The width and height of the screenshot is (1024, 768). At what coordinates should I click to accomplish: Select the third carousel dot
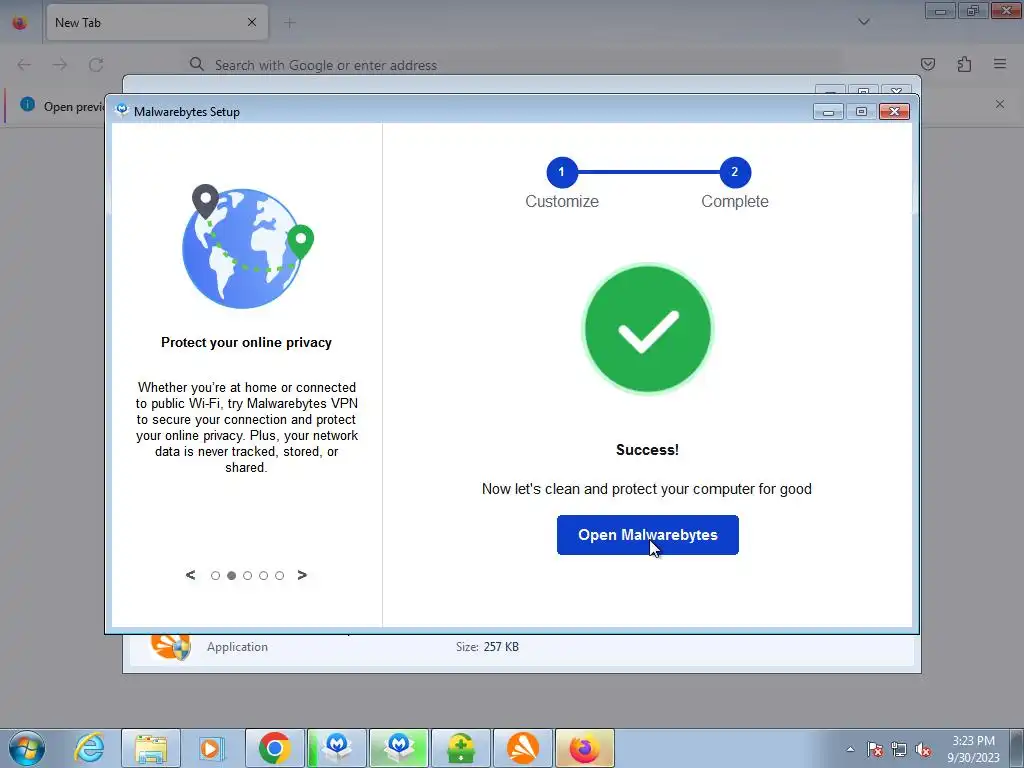pyautogui.click(x=248, y=575)
